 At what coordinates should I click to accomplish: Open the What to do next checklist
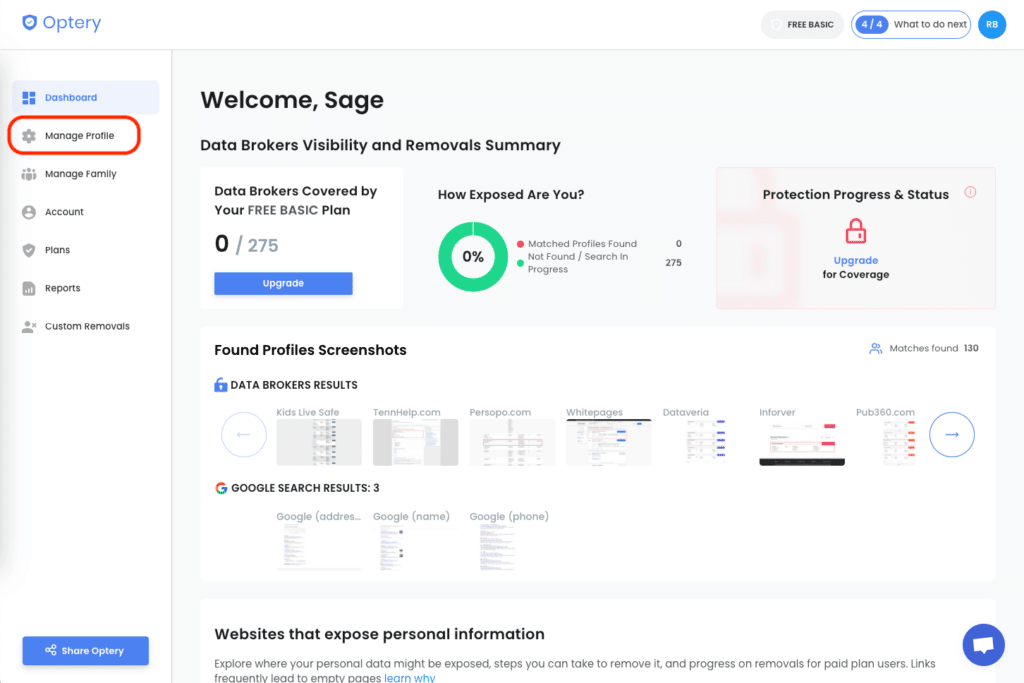(910, 25)
